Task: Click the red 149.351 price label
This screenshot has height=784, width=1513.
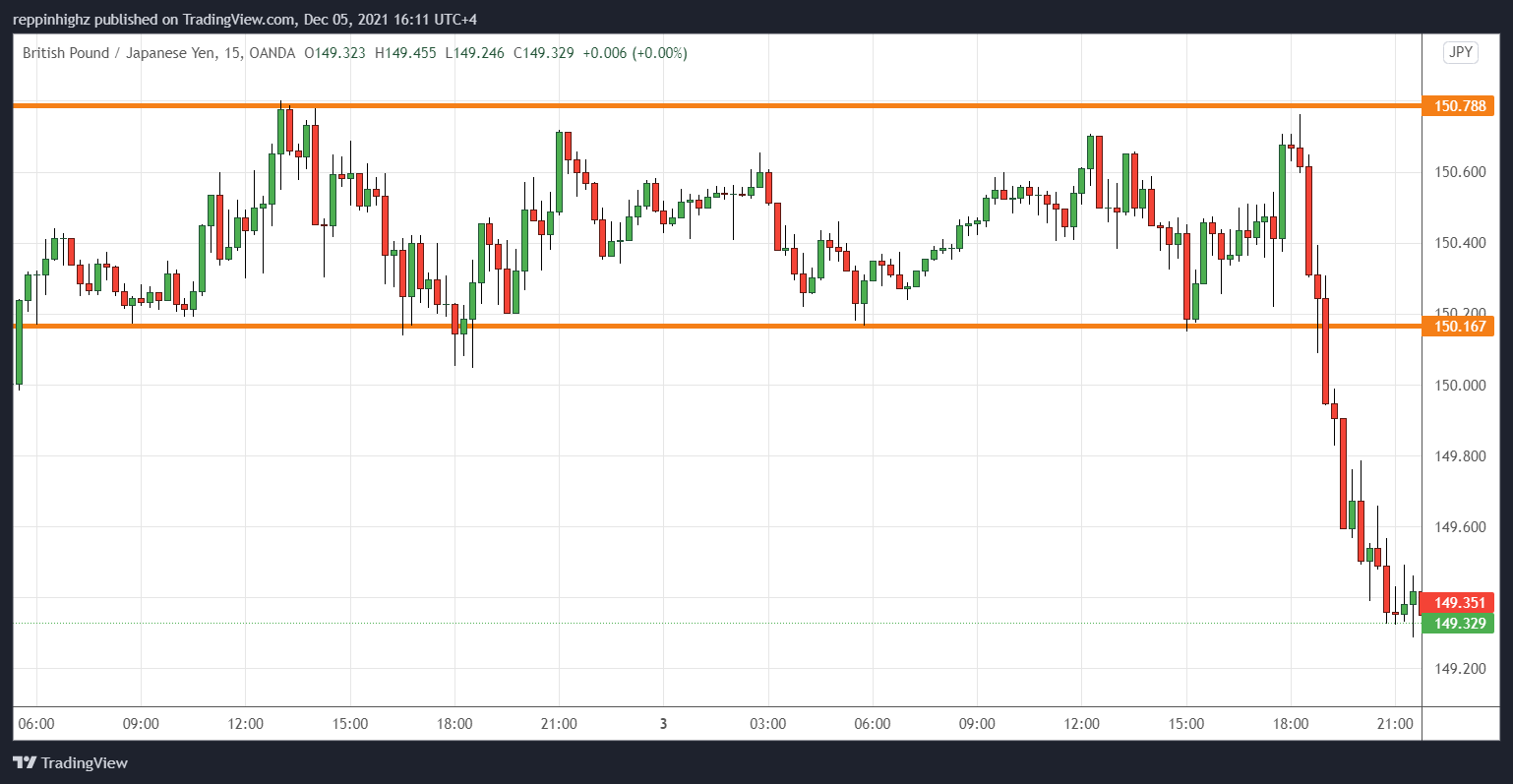Action: point(1458,603)
